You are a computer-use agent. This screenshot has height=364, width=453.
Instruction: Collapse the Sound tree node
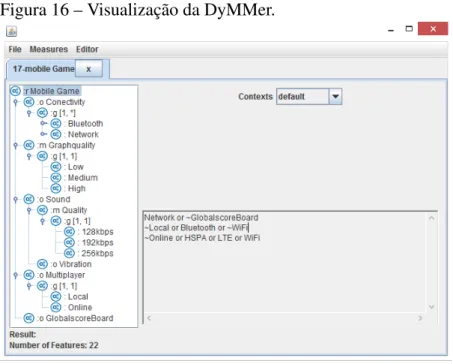coord(15,199)
